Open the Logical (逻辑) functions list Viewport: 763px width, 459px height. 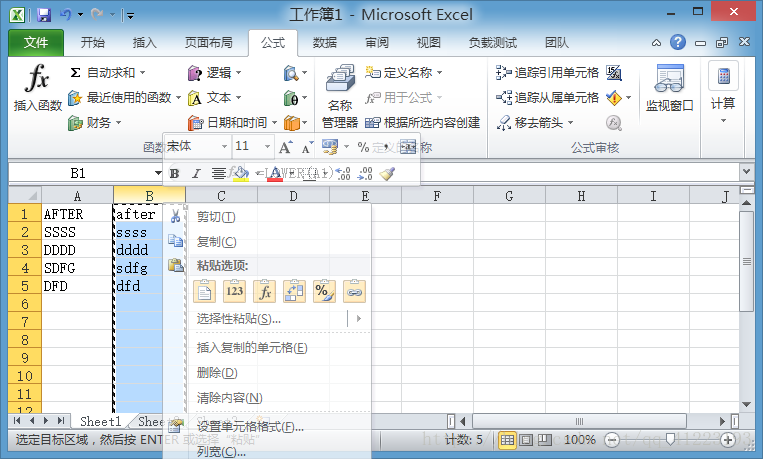[215, 73]
